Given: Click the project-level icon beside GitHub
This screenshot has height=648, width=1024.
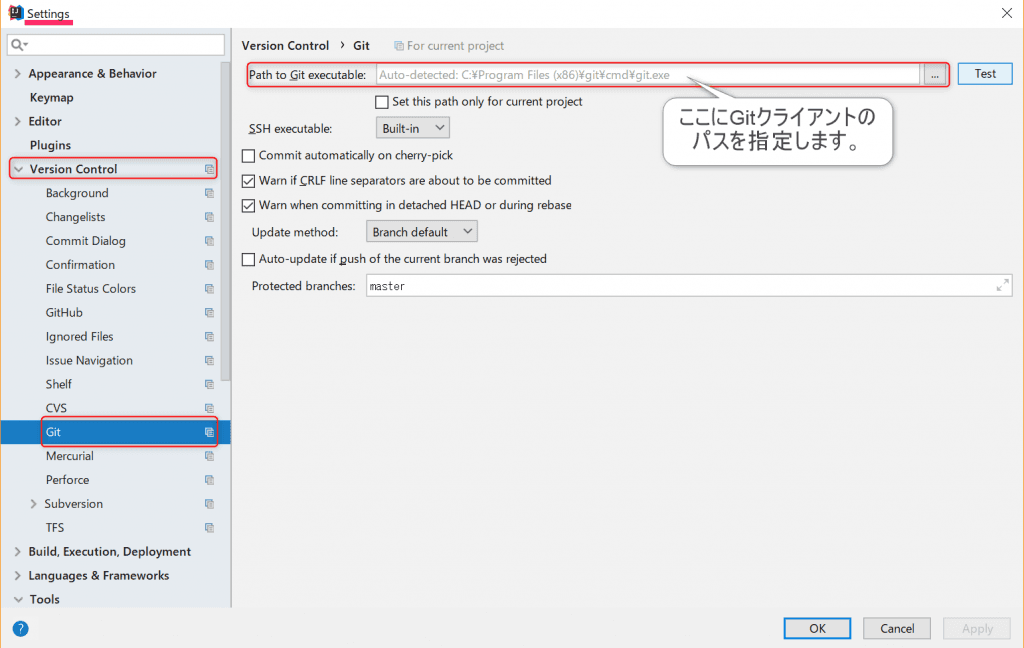Looking at the screenshot, I should [209, 313].
